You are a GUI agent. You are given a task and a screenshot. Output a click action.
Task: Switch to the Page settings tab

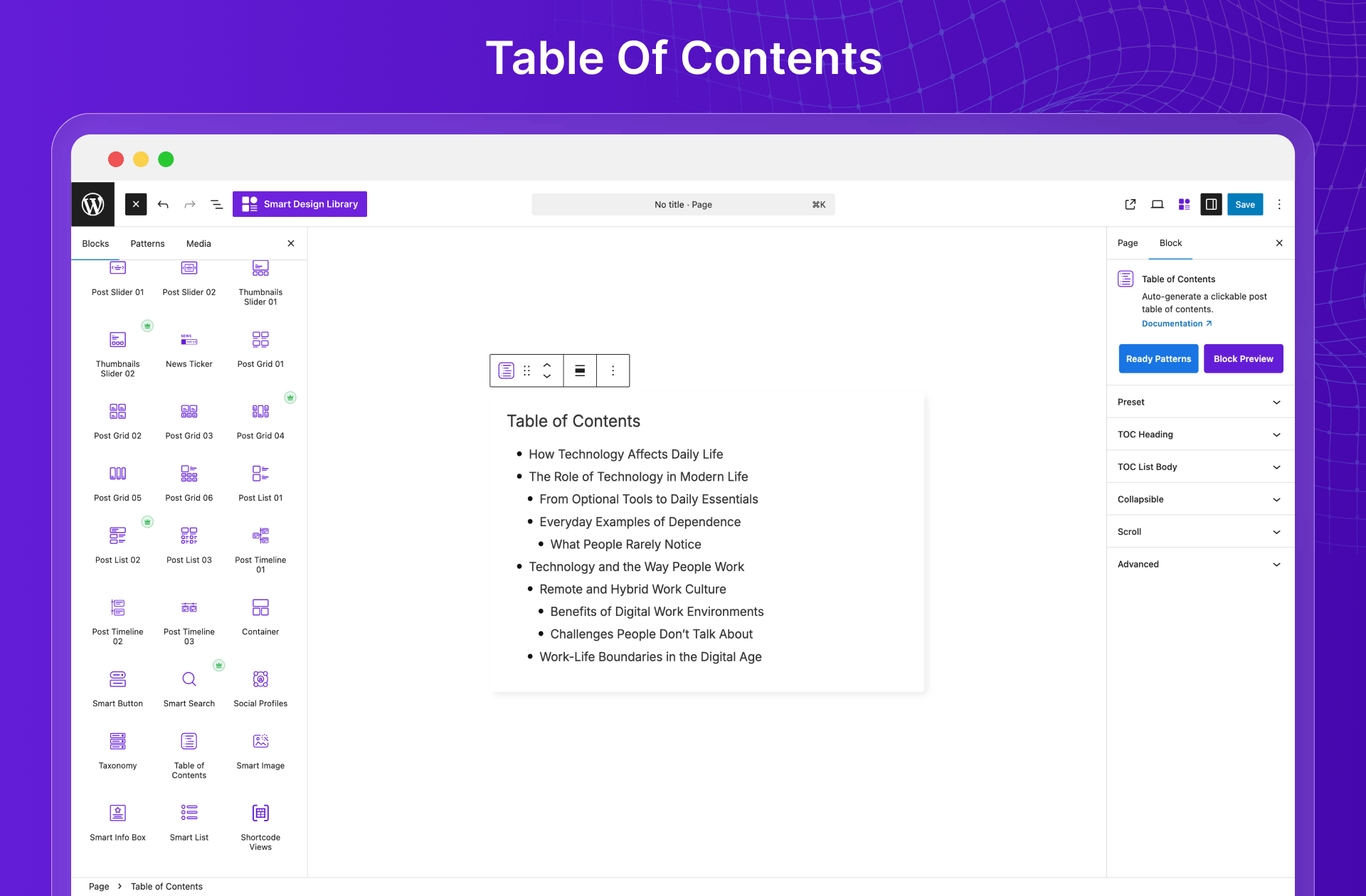[1127, 243]
